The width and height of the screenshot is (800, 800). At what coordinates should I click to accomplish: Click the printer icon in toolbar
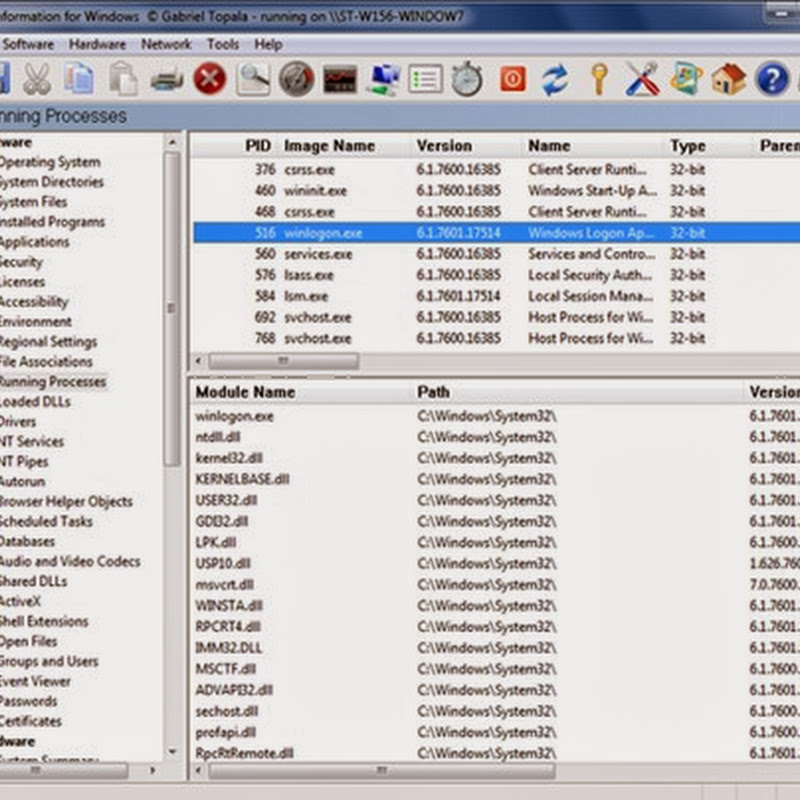point(166,78)
